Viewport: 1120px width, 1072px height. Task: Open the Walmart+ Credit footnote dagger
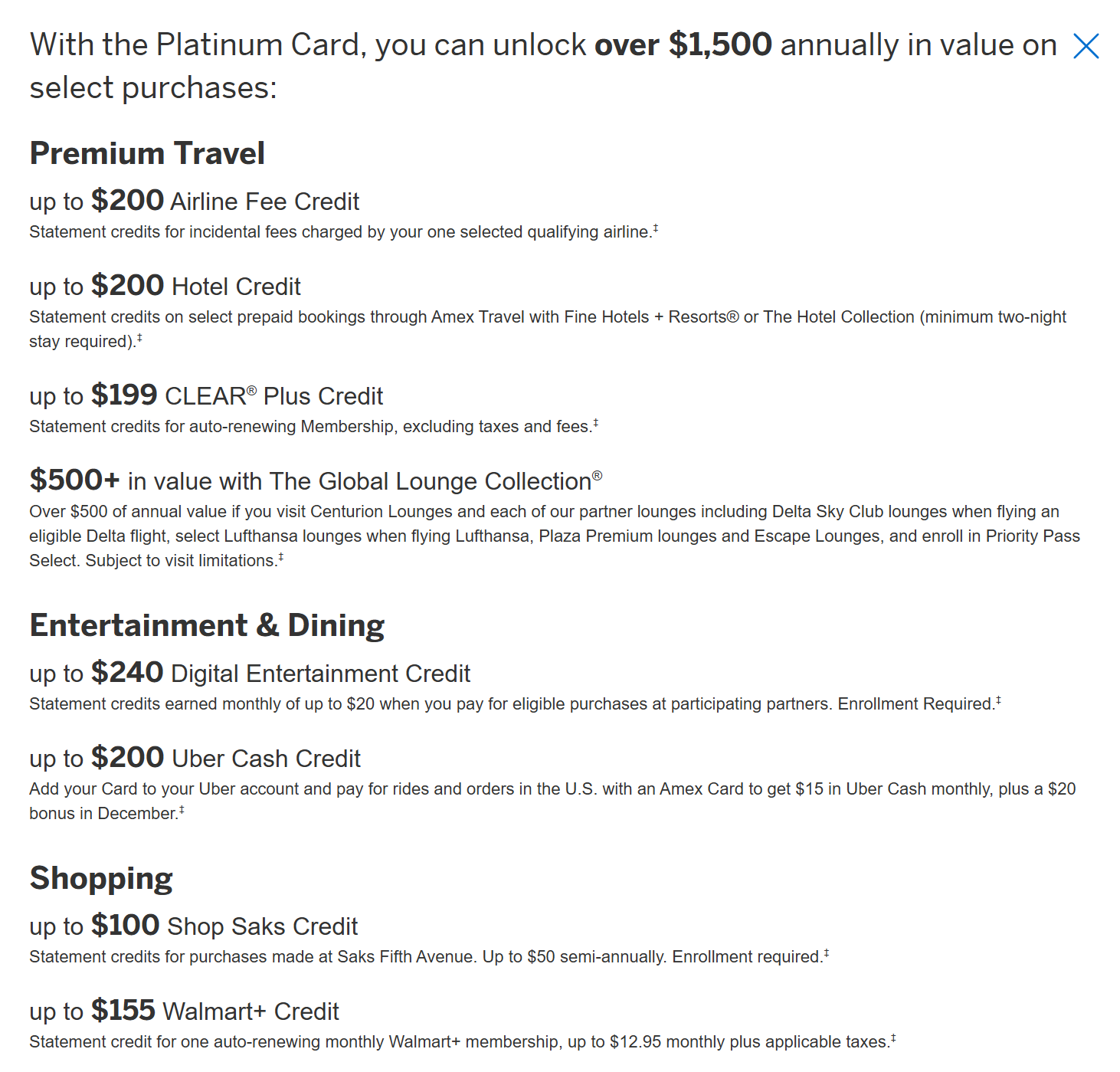(x=892, y=1038)
